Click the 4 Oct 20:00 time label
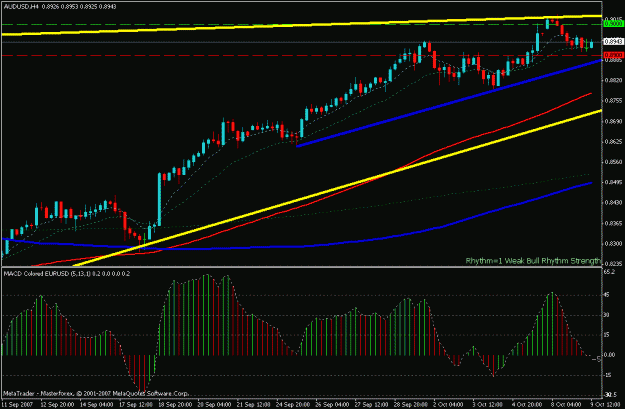Viewport: 625px width, 409px height. (527, 404)
